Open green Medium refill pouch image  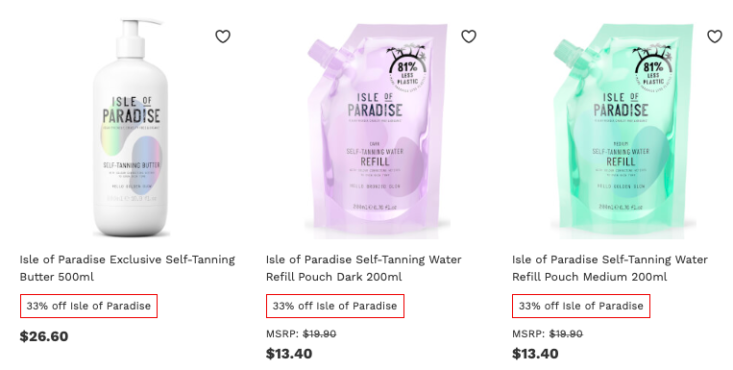pos(623,131)
